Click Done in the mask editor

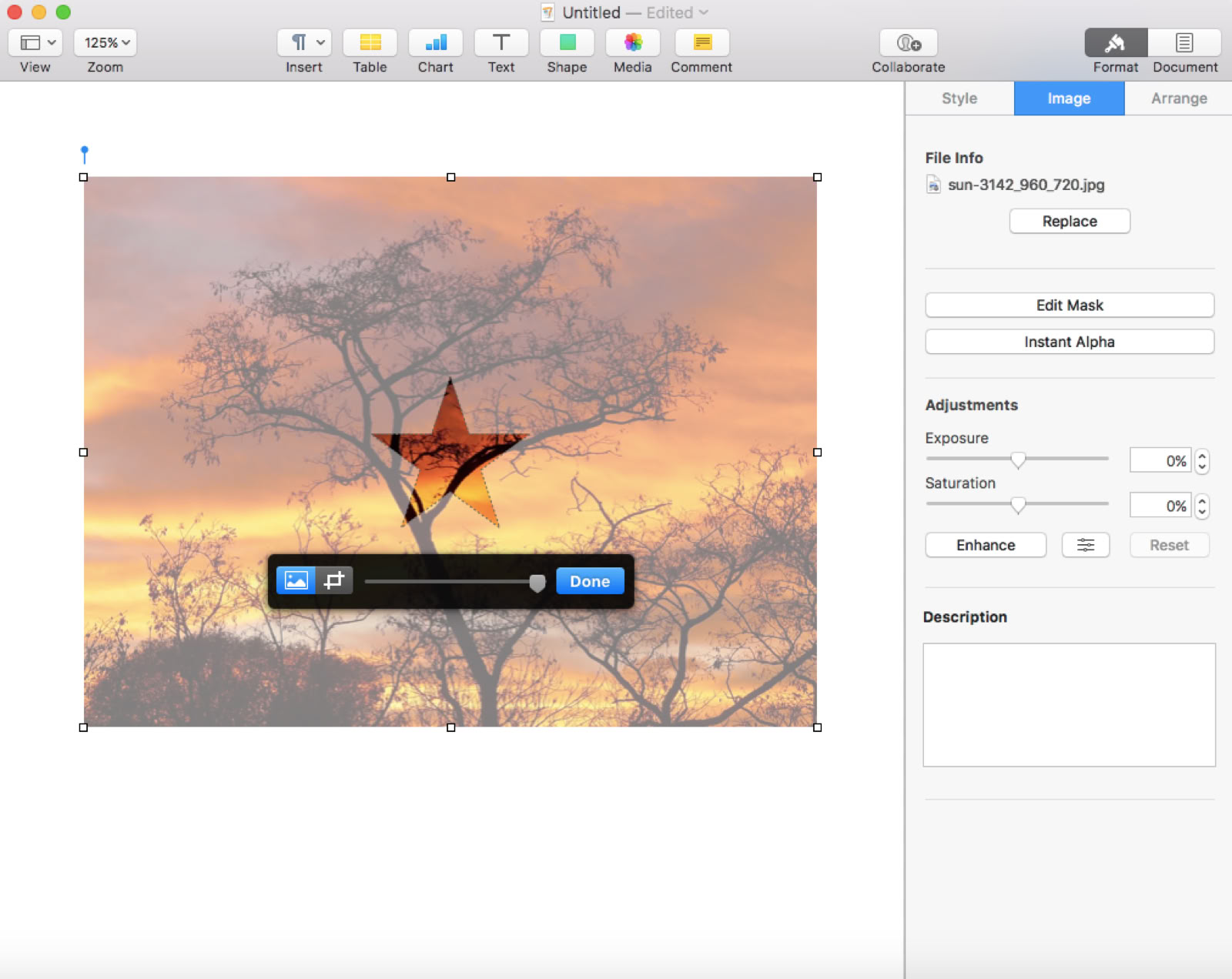pyautogui.click(x=590, y=581)
